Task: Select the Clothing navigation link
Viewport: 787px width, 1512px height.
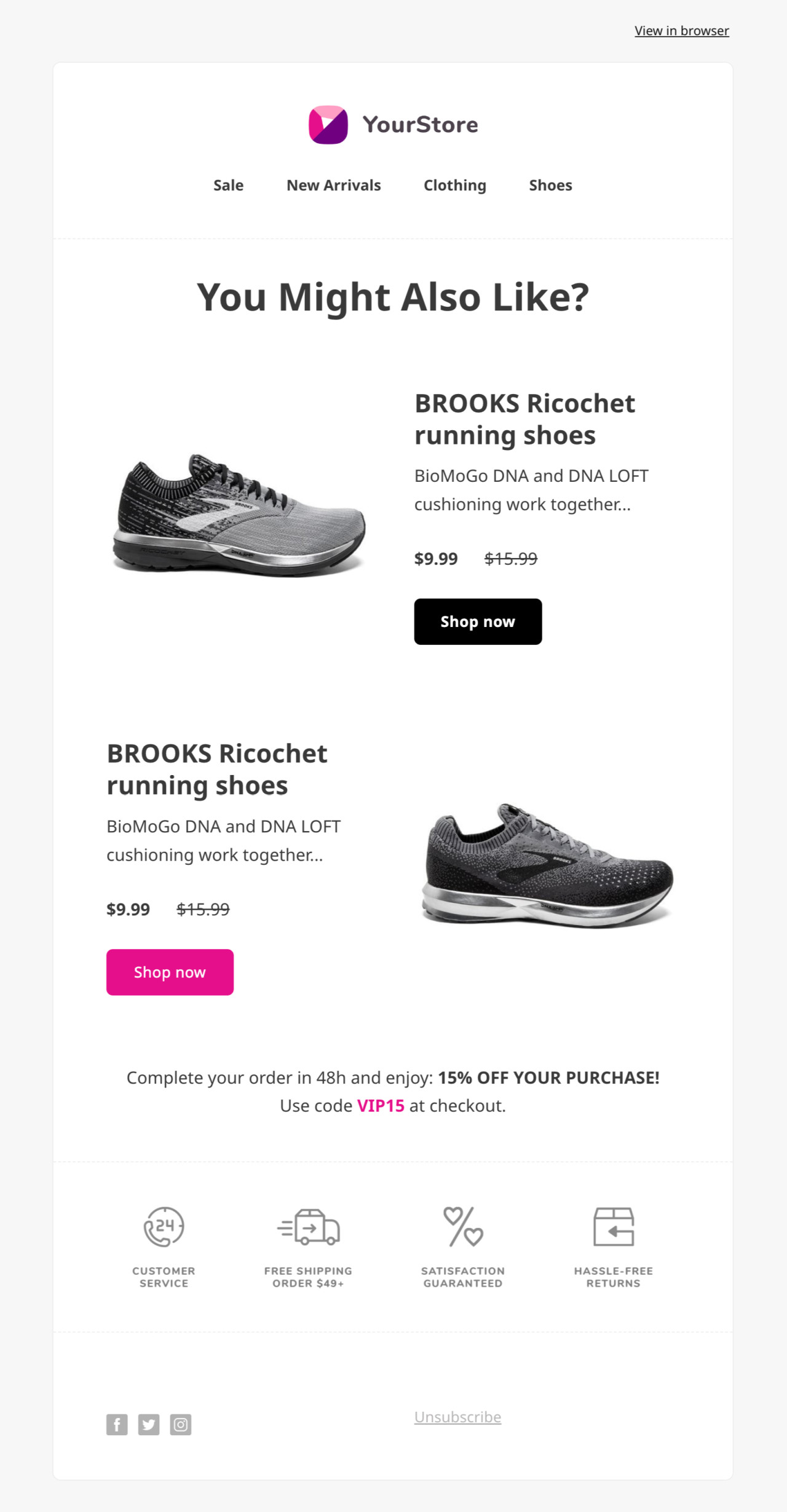Action: (x=455, y=185)
